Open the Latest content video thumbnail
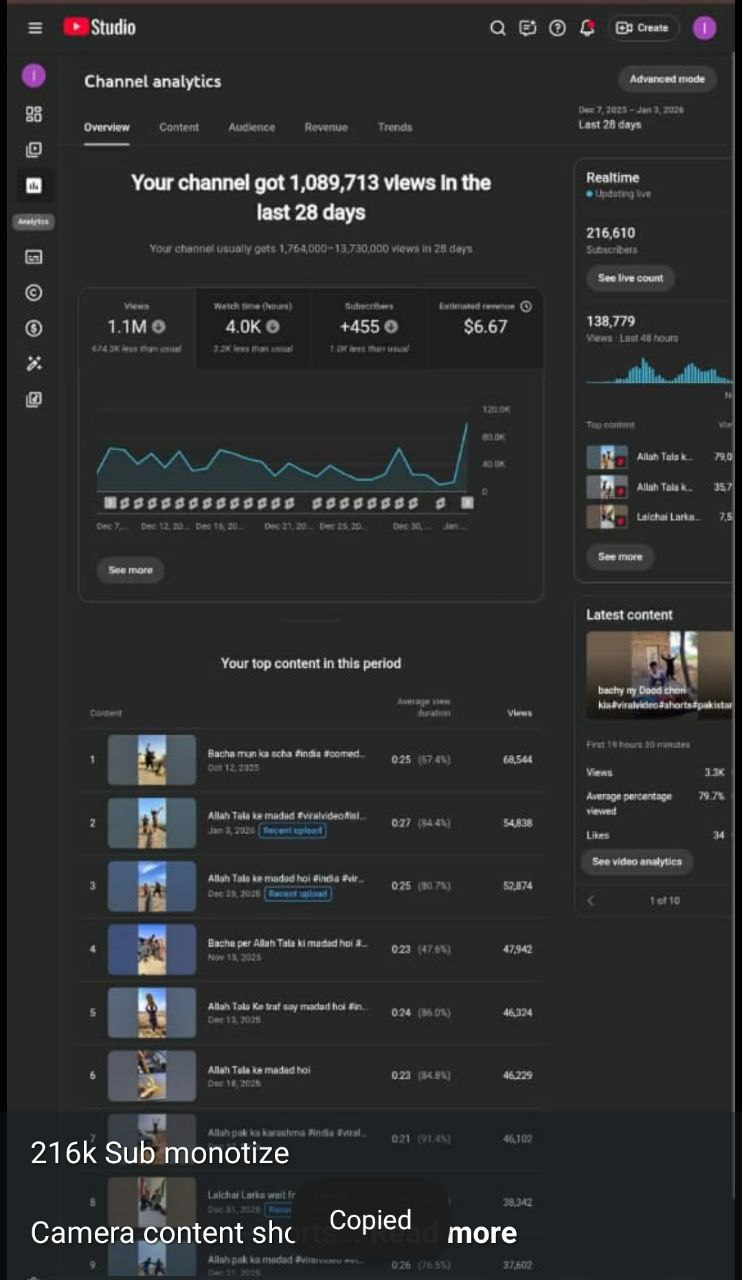 click(x=660, y=675)
